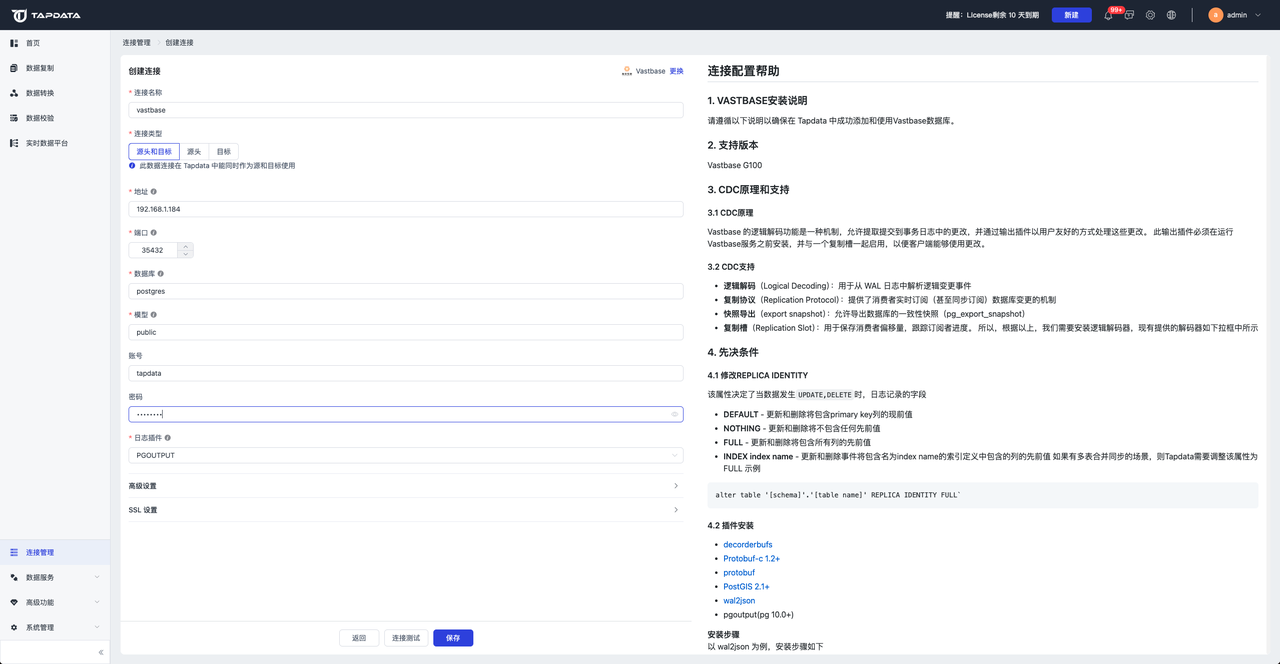Select 目标 connection type
Viewport: 1280px width, 664px height.
click(x=224, y=152)
